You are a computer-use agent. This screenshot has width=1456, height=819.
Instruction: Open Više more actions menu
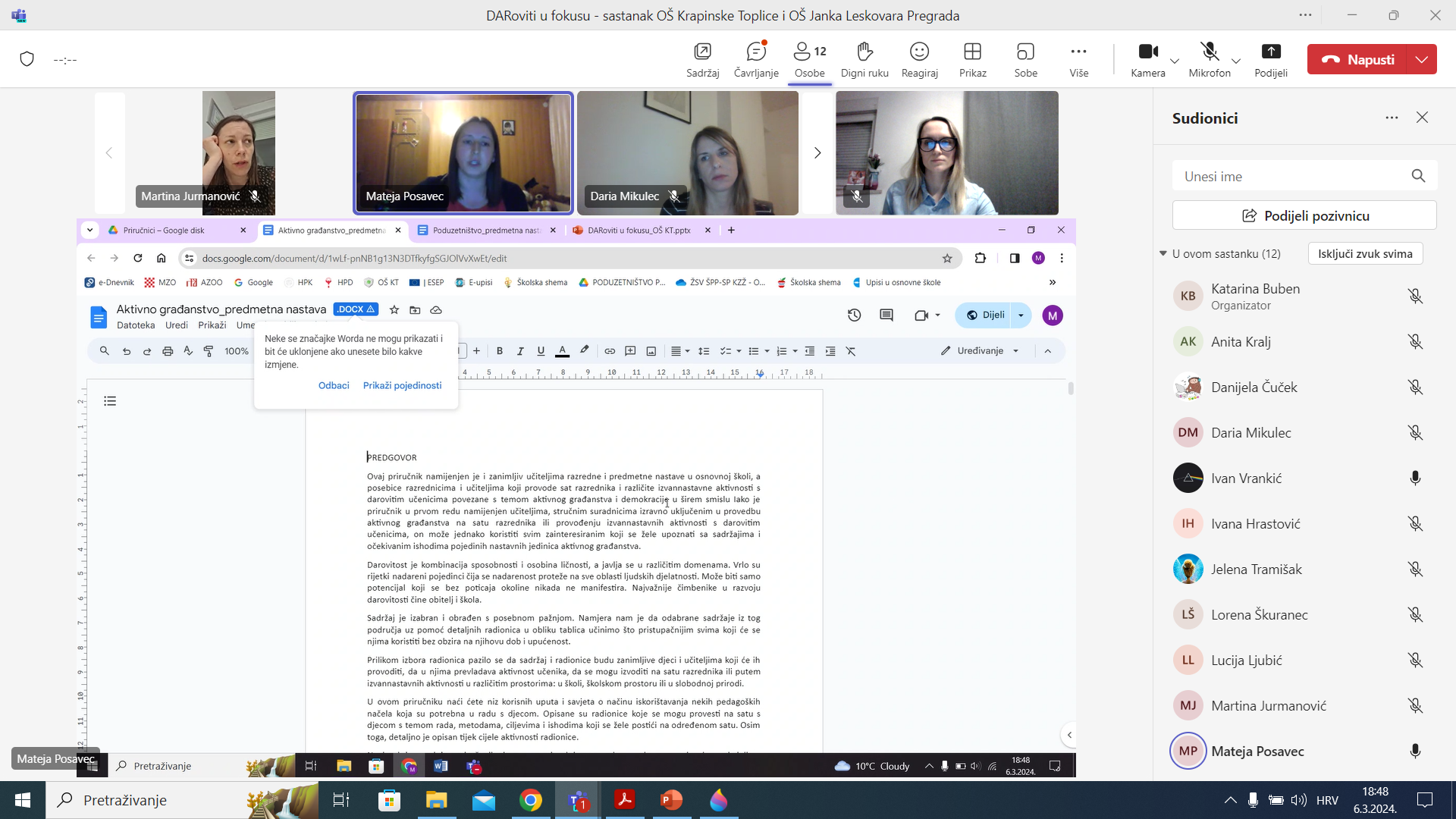[x=1078, y=59]
